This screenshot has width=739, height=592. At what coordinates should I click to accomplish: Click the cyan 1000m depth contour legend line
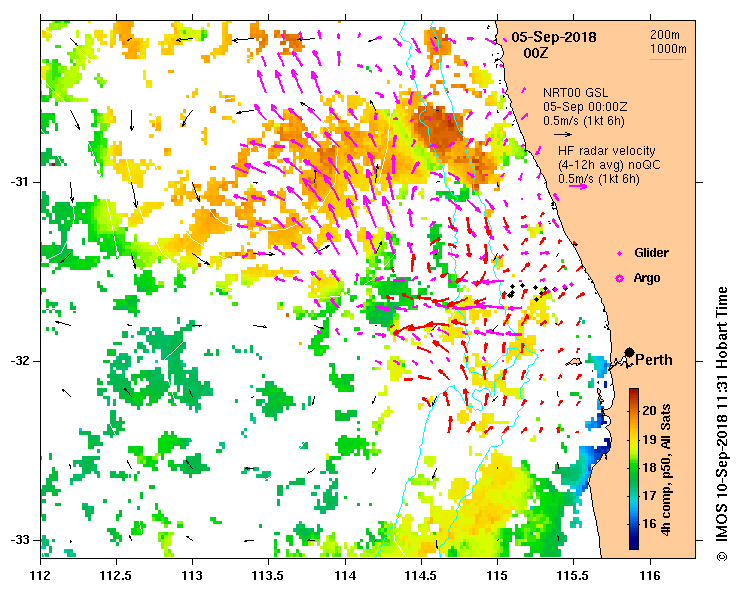(x=666, y=59)
